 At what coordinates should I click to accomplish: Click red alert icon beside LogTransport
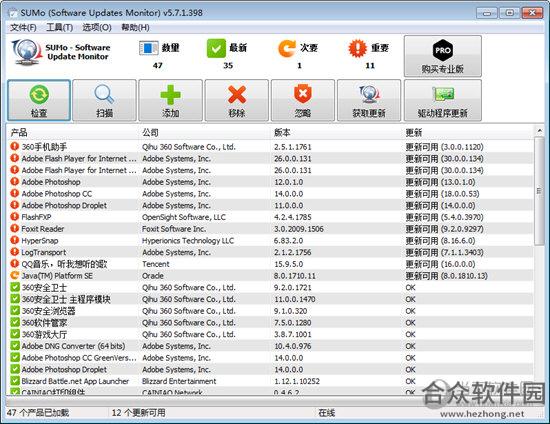click(14, 252)
